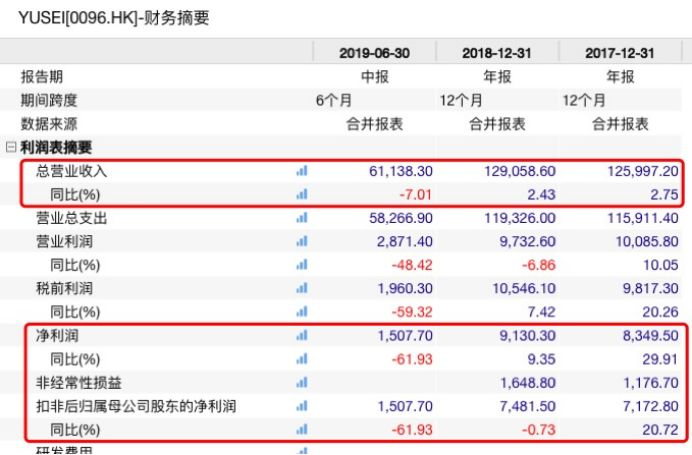Viewport: 692px width, 455px height.
Task: Click chart icon beside 总营业收入 row
Action: point(301,171)
